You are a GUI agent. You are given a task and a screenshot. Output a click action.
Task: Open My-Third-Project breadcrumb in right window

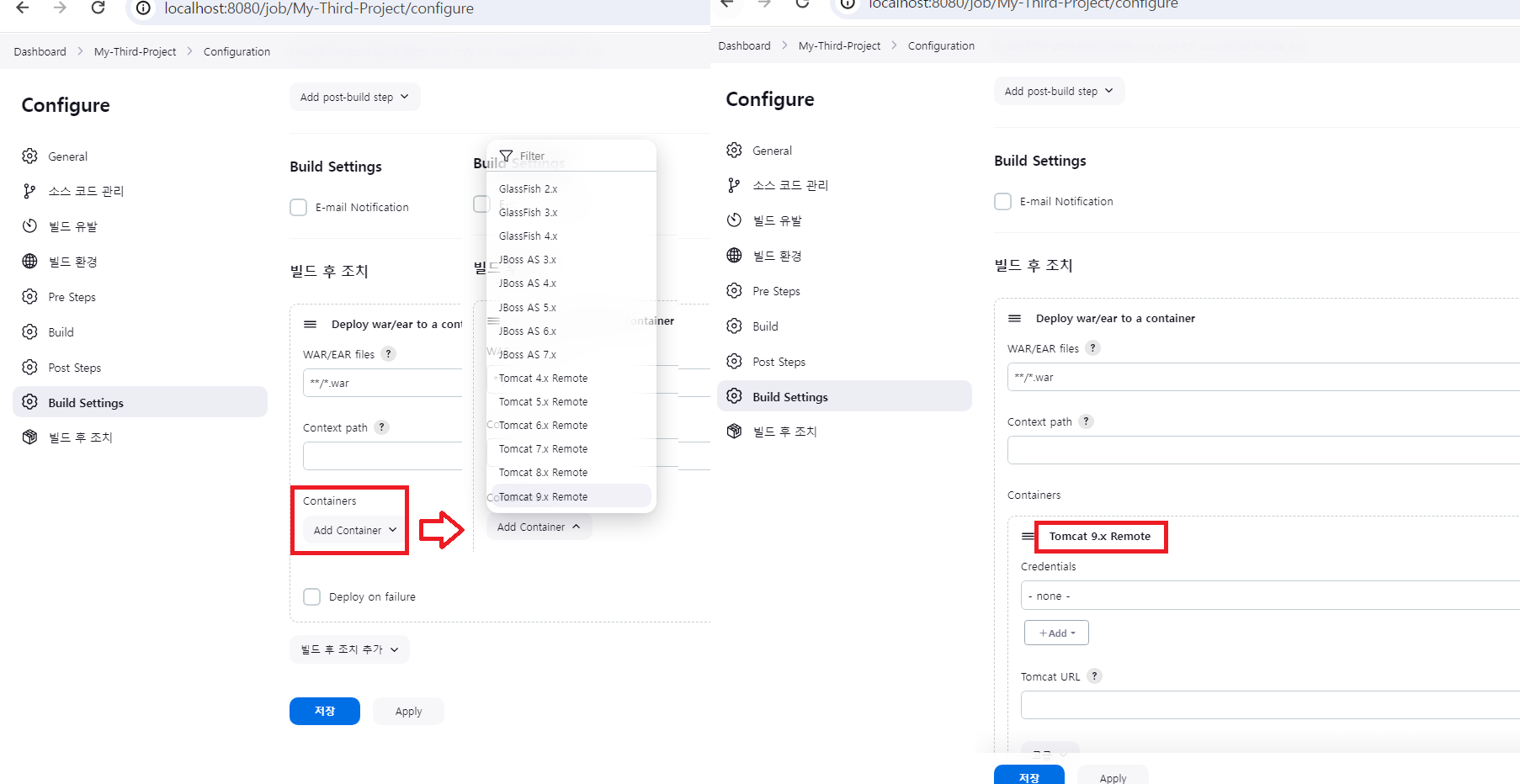pyautogui.click(x=839, y=45)
